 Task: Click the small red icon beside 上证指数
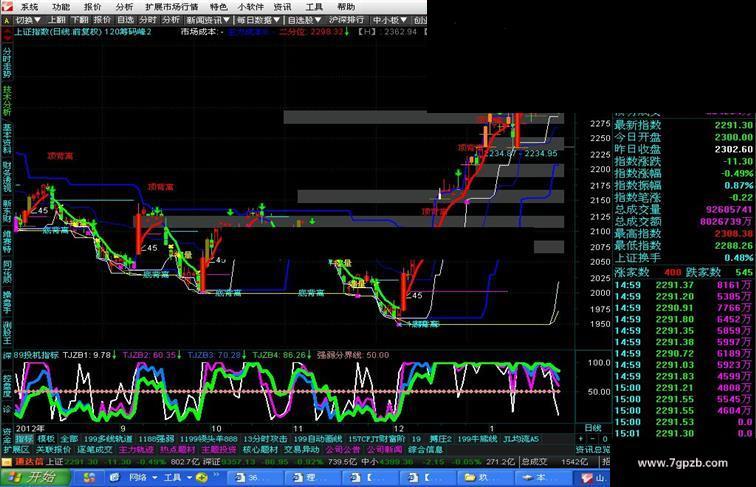point(7,34)
